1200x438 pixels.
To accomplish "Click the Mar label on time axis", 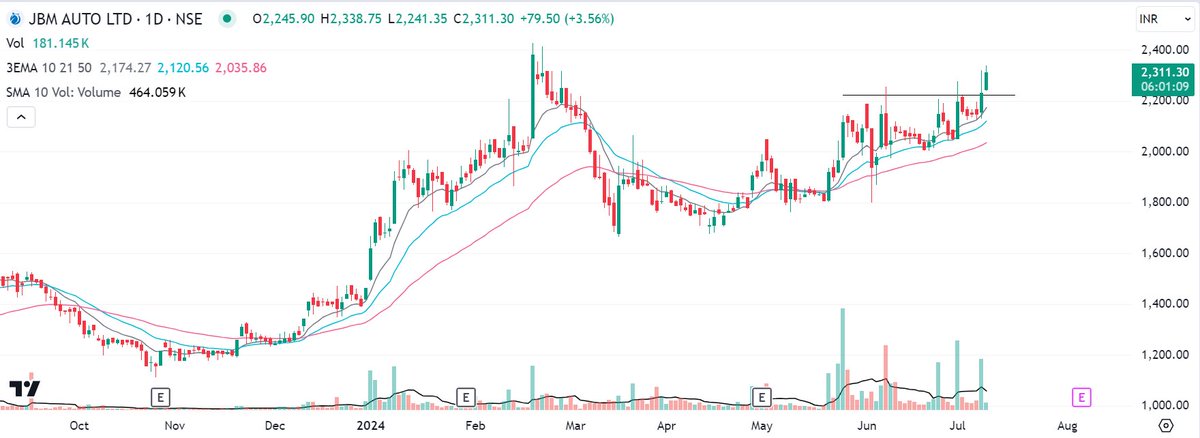I will coord(575,426).
